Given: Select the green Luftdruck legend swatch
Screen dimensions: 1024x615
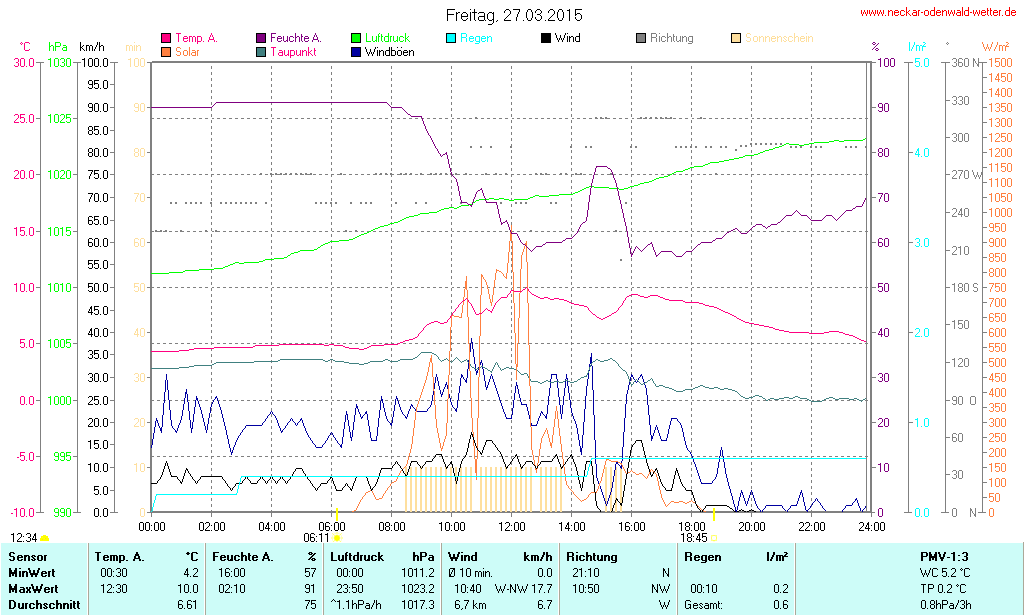Looking at the screenshot, I should (x=356, y=39).
